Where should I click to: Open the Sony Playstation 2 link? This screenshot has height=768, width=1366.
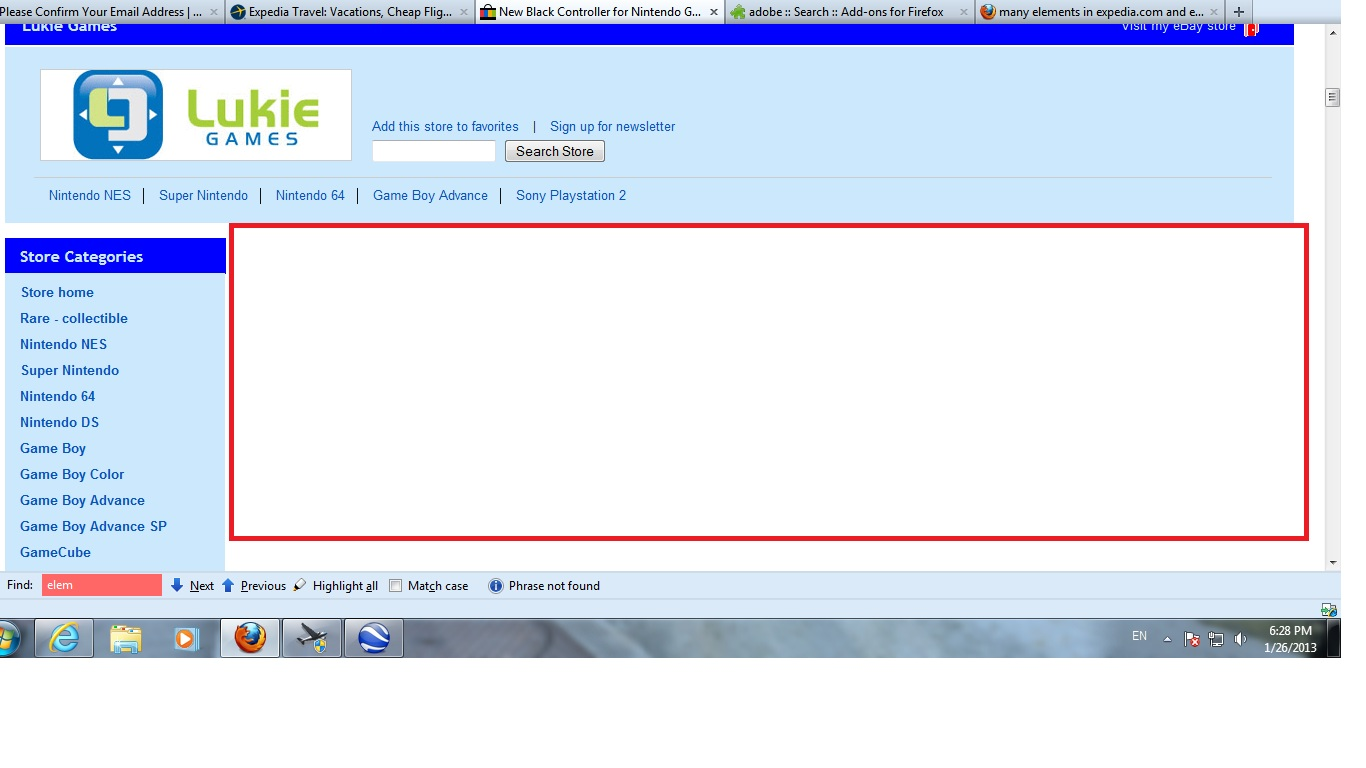[571, 195]
